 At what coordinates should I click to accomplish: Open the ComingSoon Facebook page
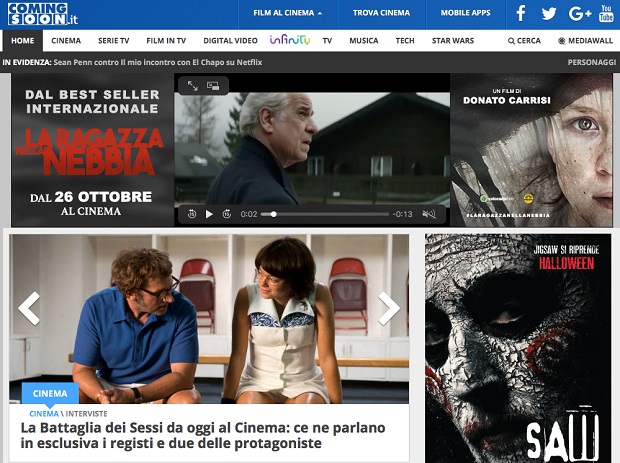pyautogui.click(x=520, y=14)
